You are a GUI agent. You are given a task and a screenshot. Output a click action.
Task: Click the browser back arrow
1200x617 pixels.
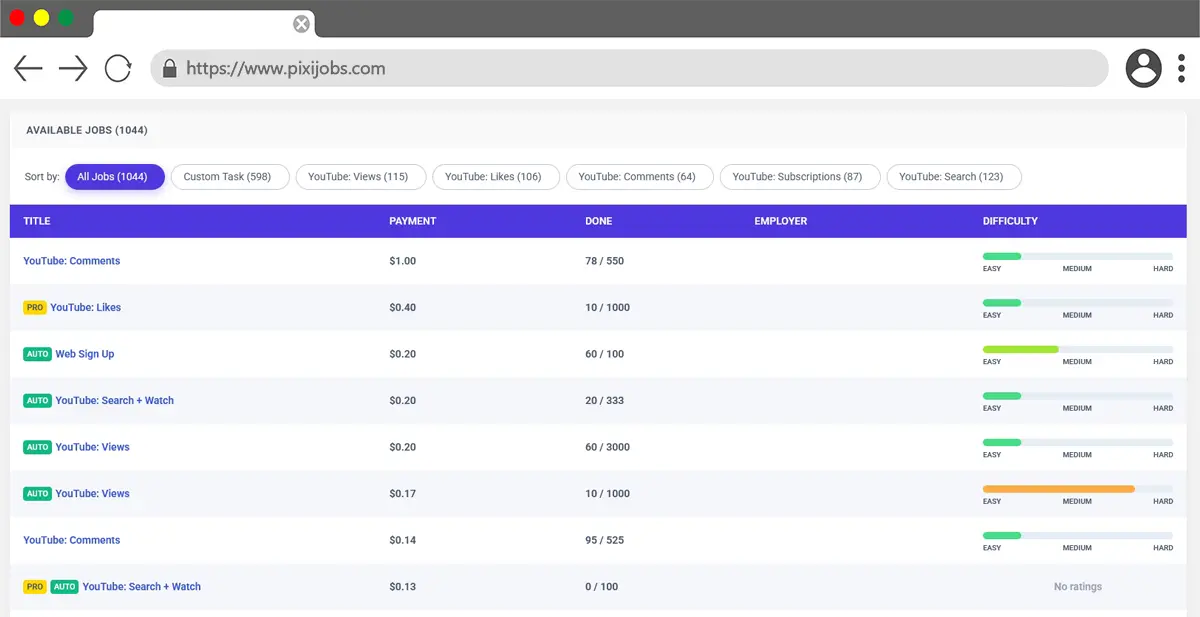pyautogui.click(x=28, y=68)
